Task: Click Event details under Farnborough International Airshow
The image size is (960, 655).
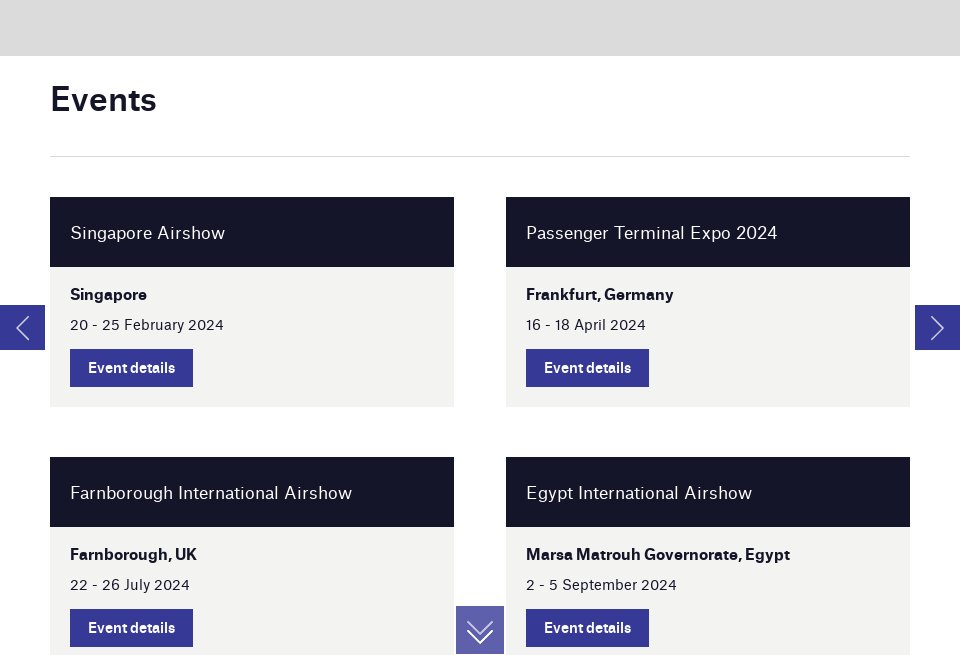Action: pos(131,628)
